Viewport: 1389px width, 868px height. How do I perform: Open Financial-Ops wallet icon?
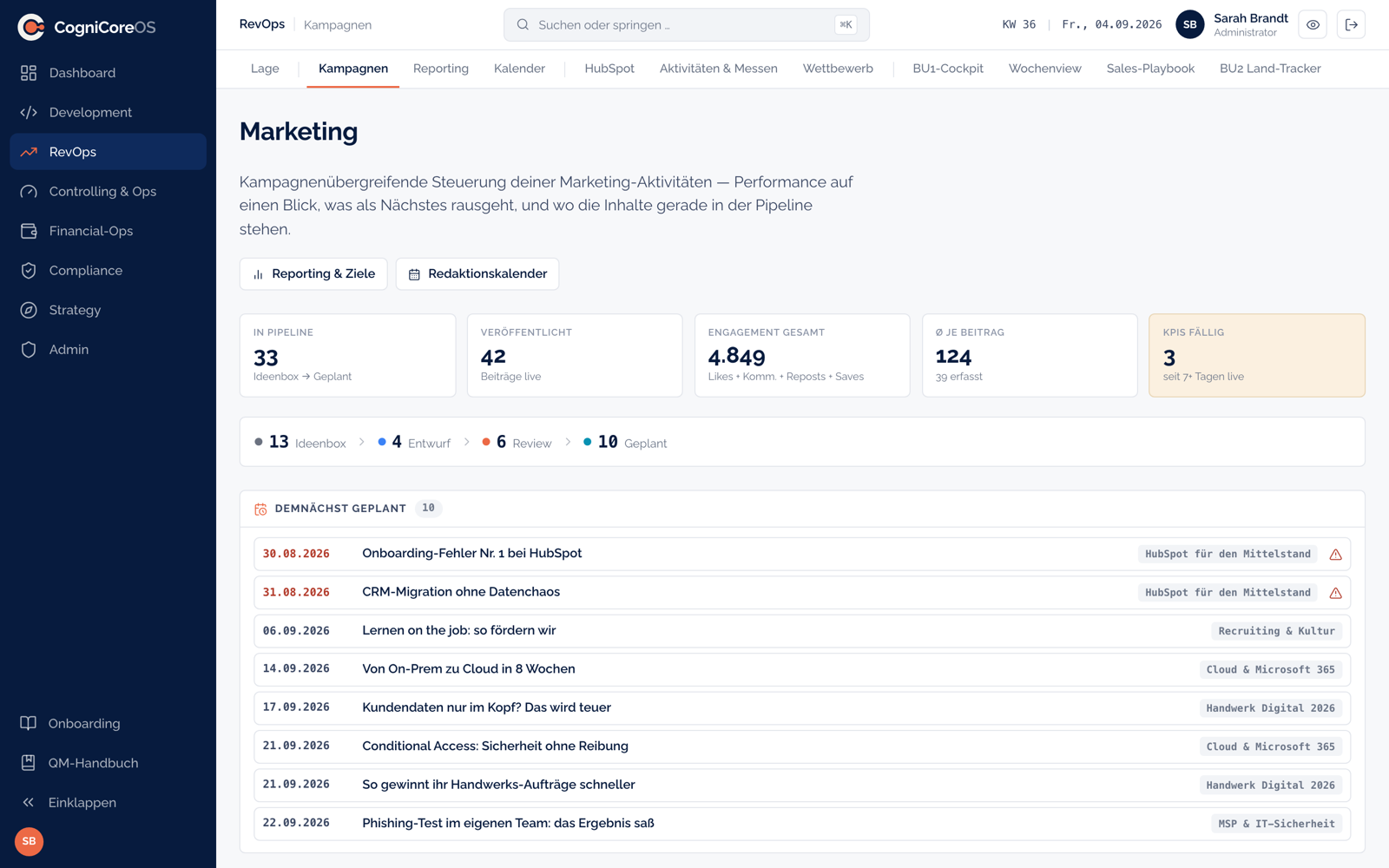(29, 231)
